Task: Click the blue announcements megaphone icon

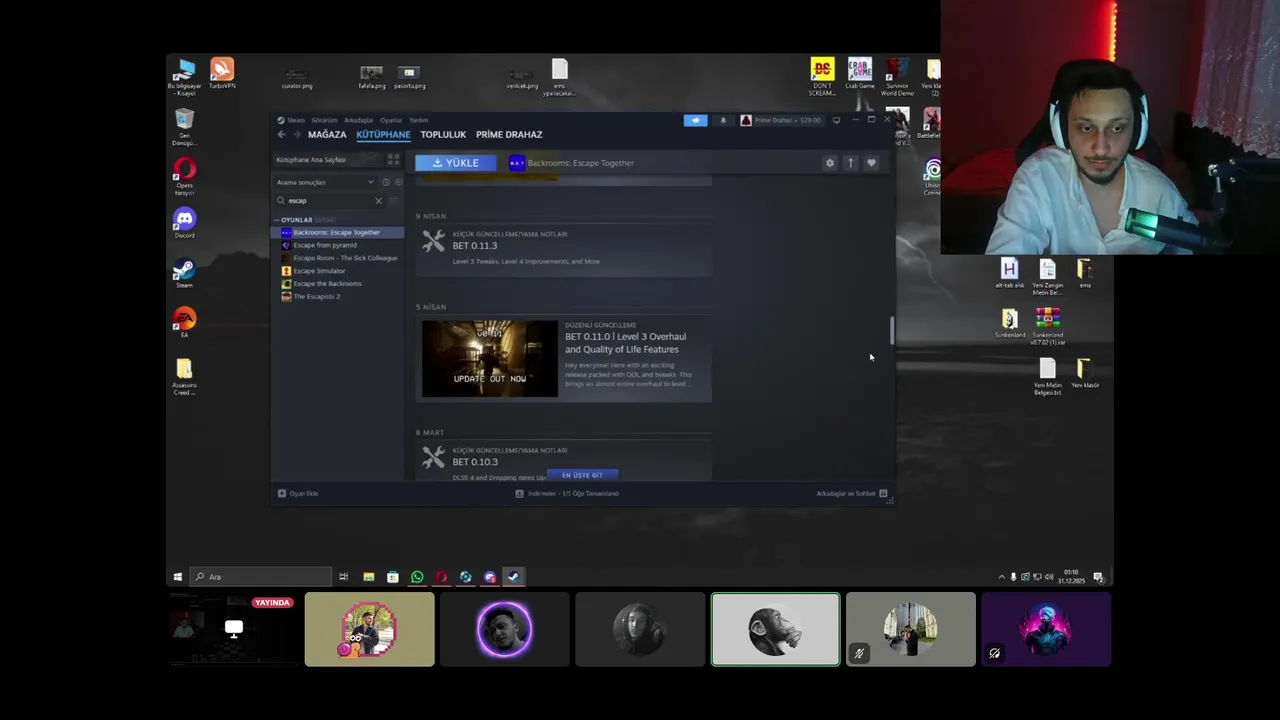Action: pos(695,120)
